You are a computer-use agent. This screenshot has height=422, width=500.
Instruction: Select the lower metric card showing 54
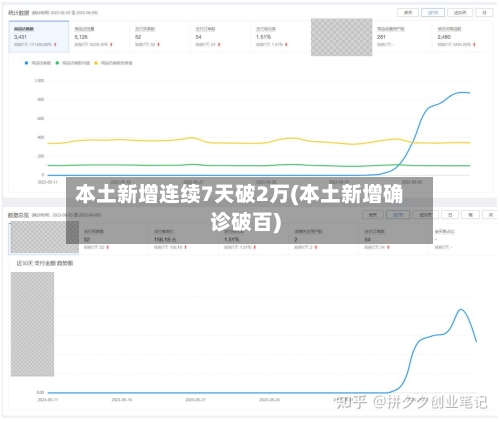click(394, 239)
